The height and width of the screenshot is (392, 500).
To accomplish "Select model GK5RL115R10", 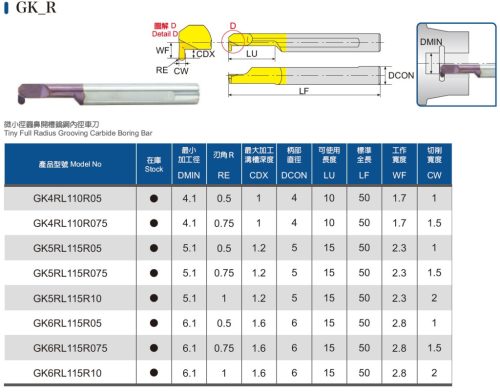I will [67, 298].
